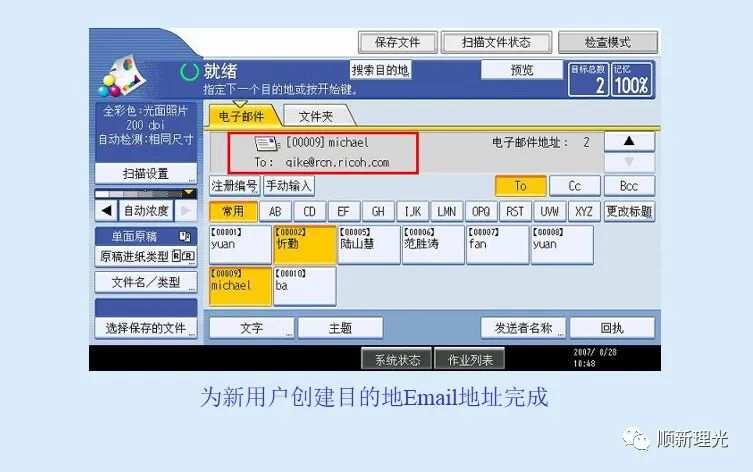Viewport: 753px width, 472px height.
Task: Open 扫描文件状态 status
Action: coord(496,42)
